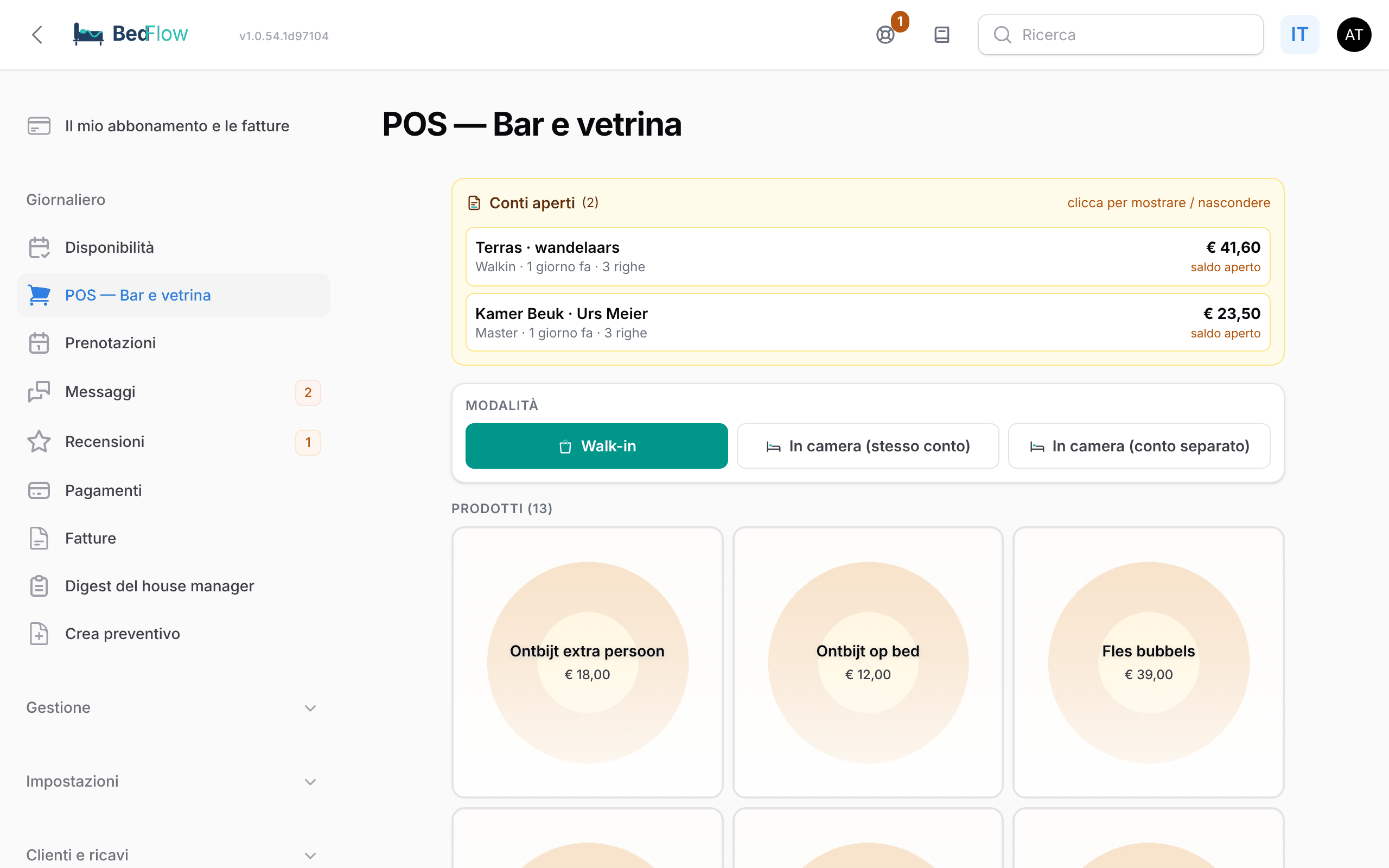Open Messaggi in the sidebar
Image resolution: width=1389 pixels, height=868 pixels.
(x=173, y=392)
